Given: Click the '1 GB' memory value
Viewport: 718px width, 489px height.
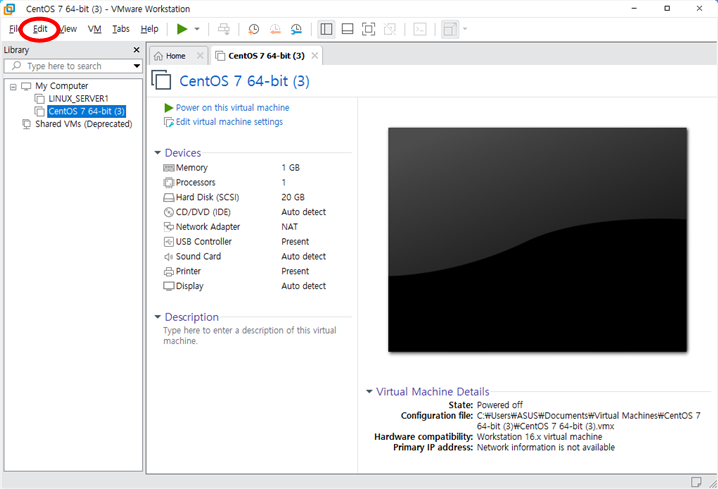Looking at the screenshot, I should [291, 168].
